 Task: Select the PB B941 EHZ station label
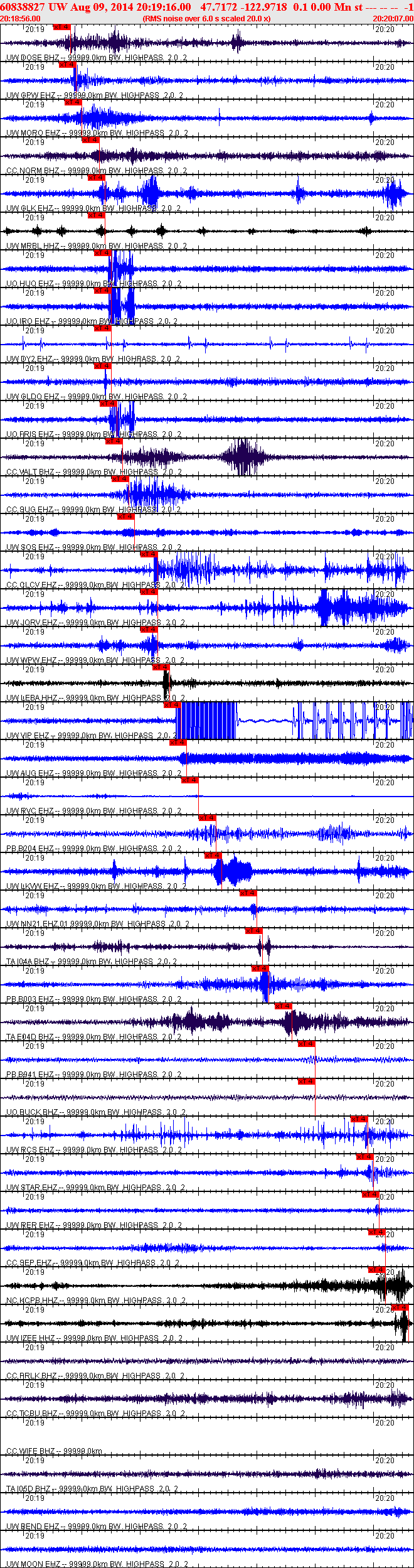[30, 1075]
